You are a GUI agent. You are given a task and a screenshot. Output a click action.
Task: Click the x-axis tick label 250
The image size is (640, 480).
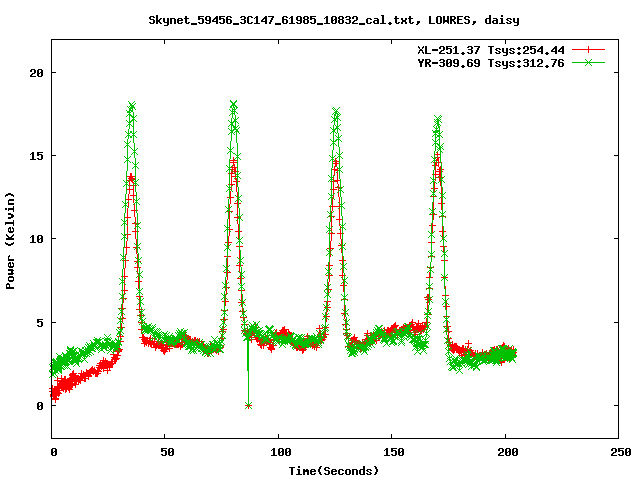(x=621, y=452)
